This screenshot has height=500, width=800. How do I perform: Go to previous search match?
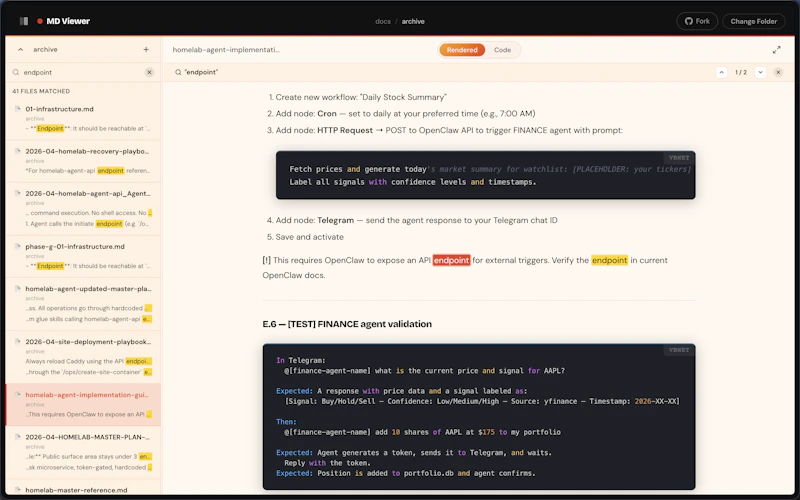(721, 72)
